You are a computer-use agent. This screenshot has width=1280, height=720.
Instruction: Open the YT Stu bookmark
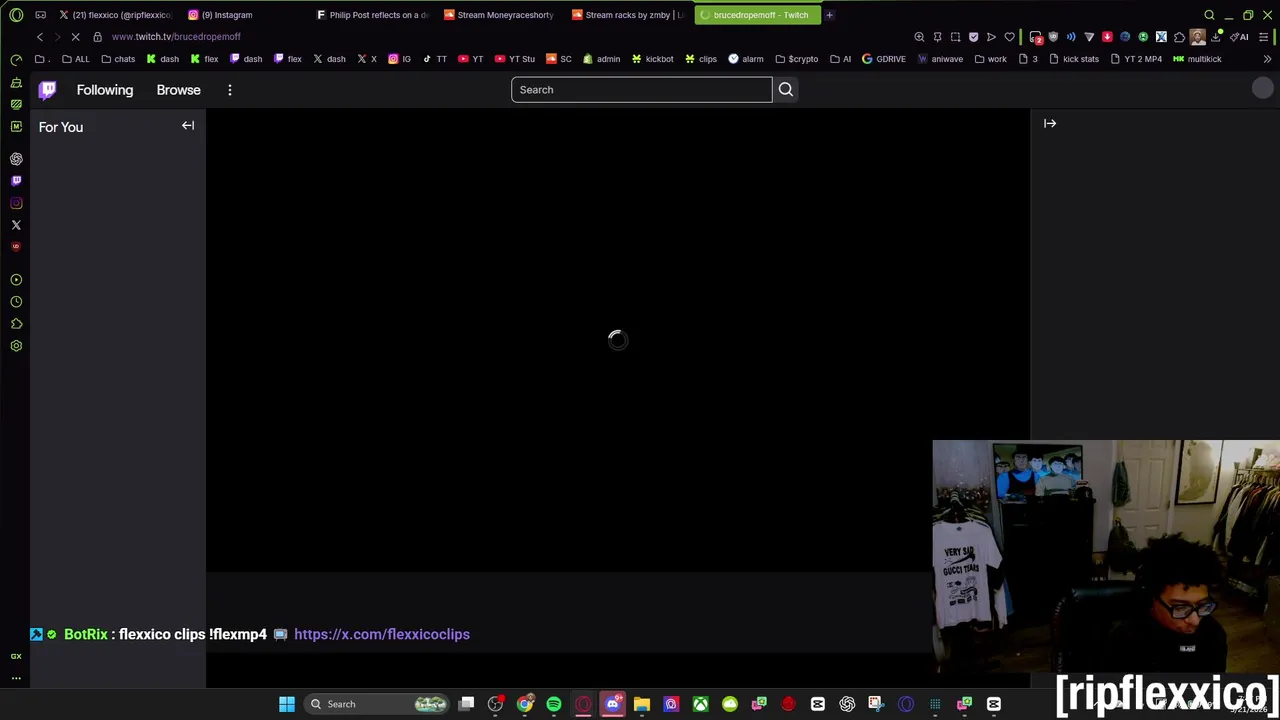[x=515, y=59]
